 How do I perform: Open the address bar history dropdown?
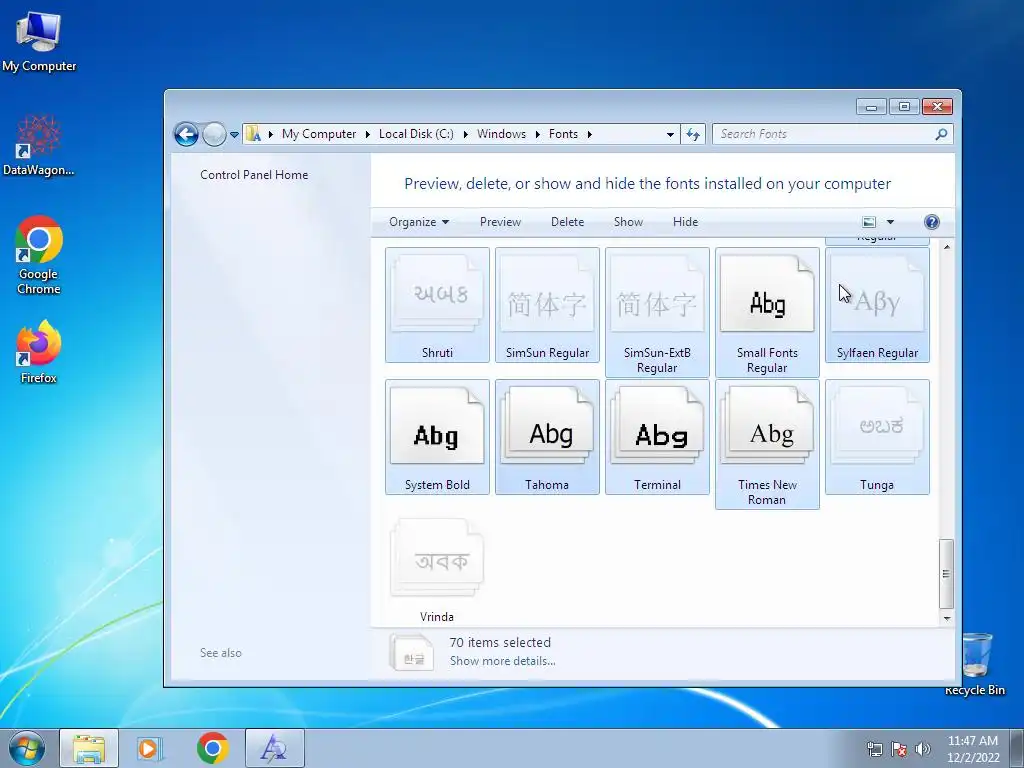pyautogui.click(x=670, y=135)
